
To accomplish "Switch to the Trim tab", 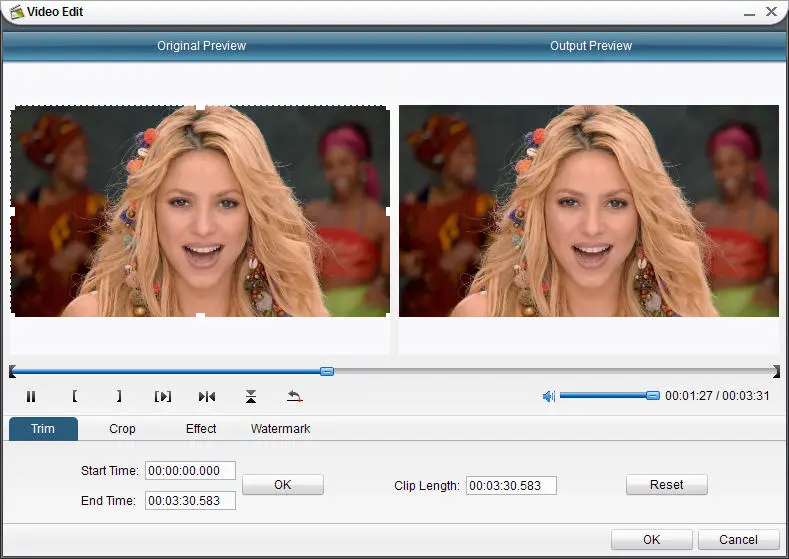I will point(43,429).
